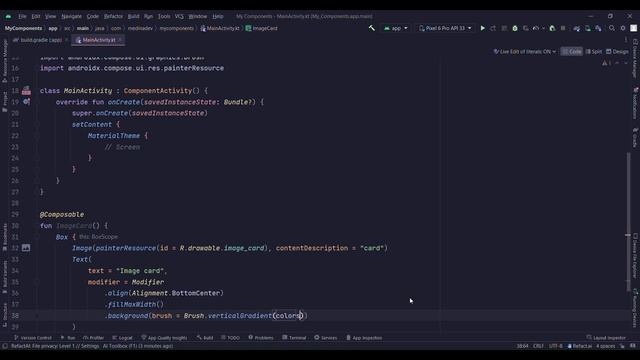Click the hammer Make Project icon
Viewport: 640px width, 360px height.
371,28
